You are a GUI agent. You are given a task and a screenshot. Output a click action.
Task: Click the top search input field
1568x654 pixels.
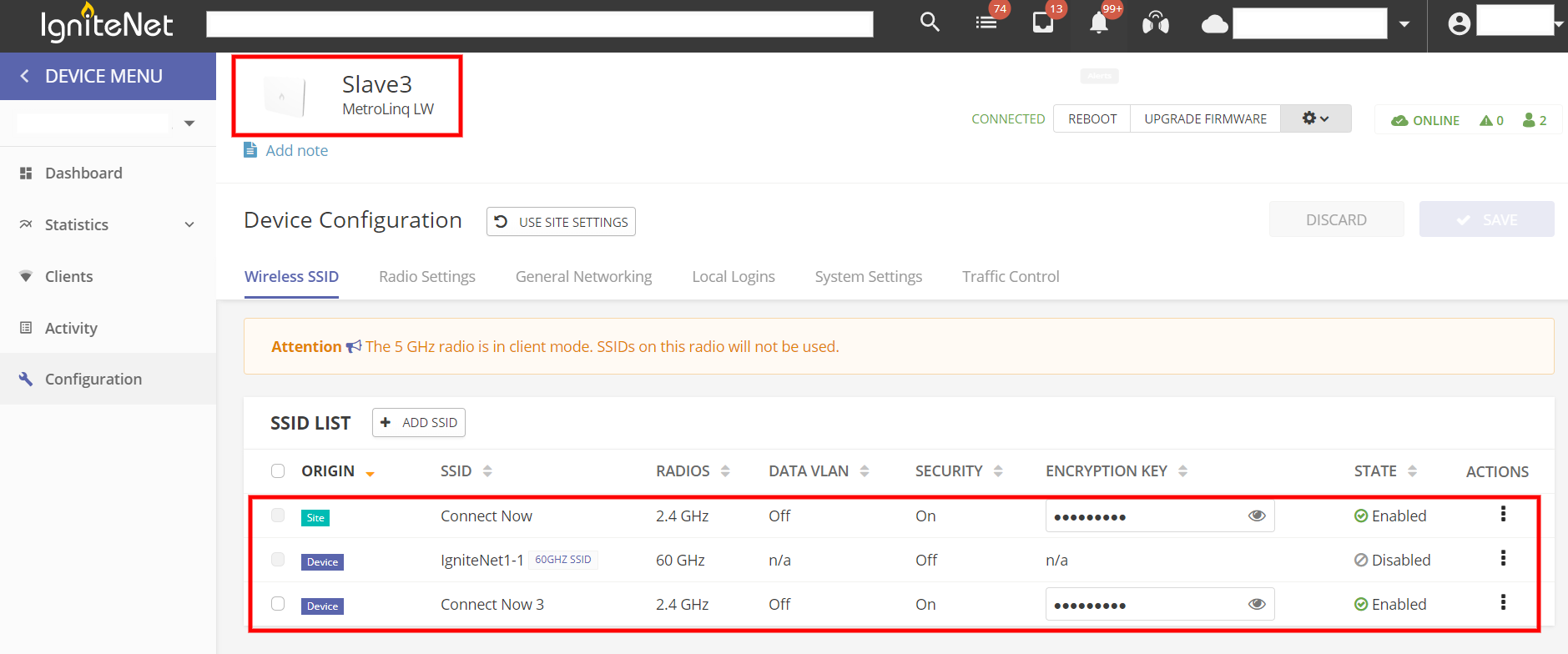pyautogui.click(x=539, y=24)
